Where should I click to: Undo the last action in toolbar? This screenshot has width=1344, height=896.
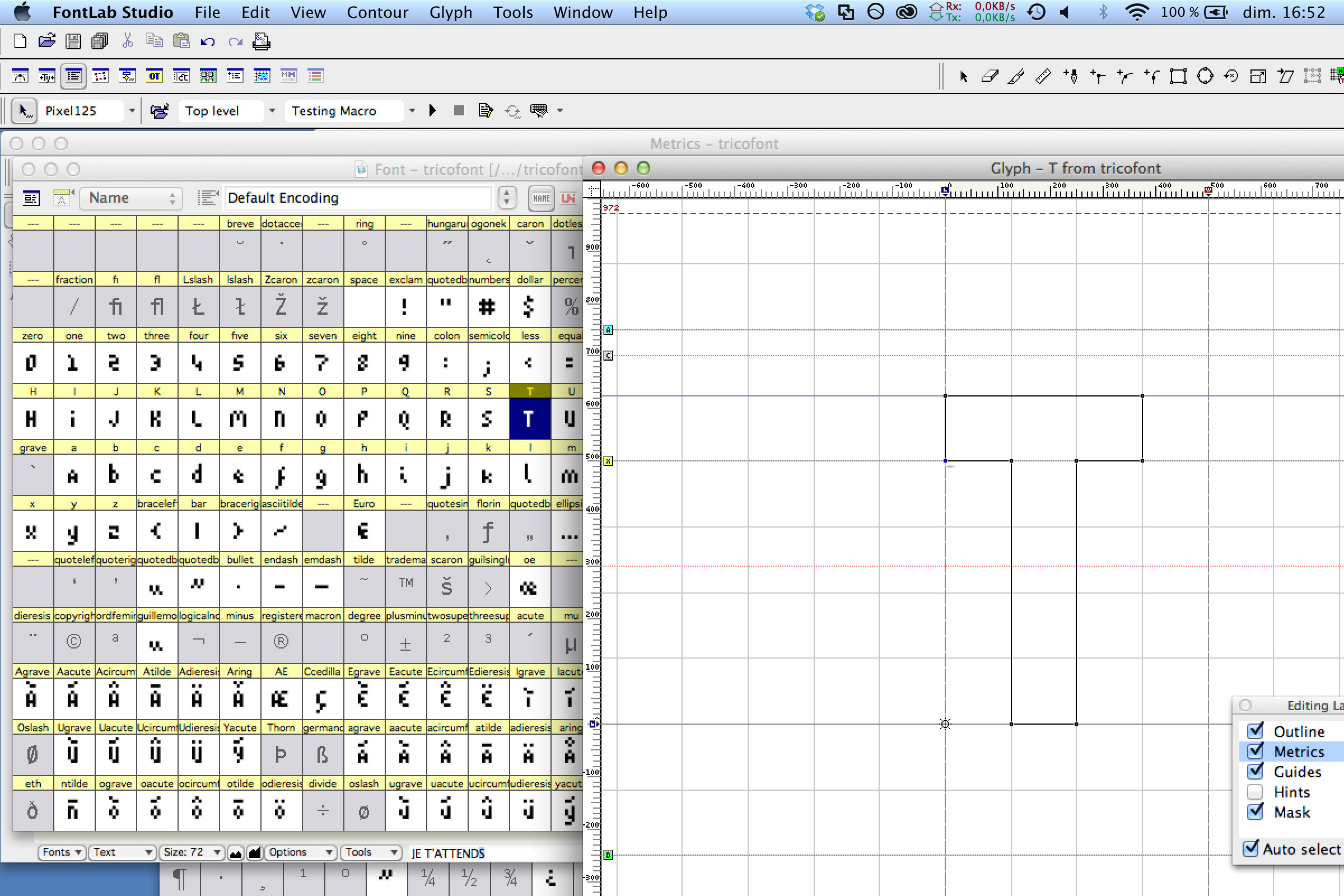tap(208, 41)
